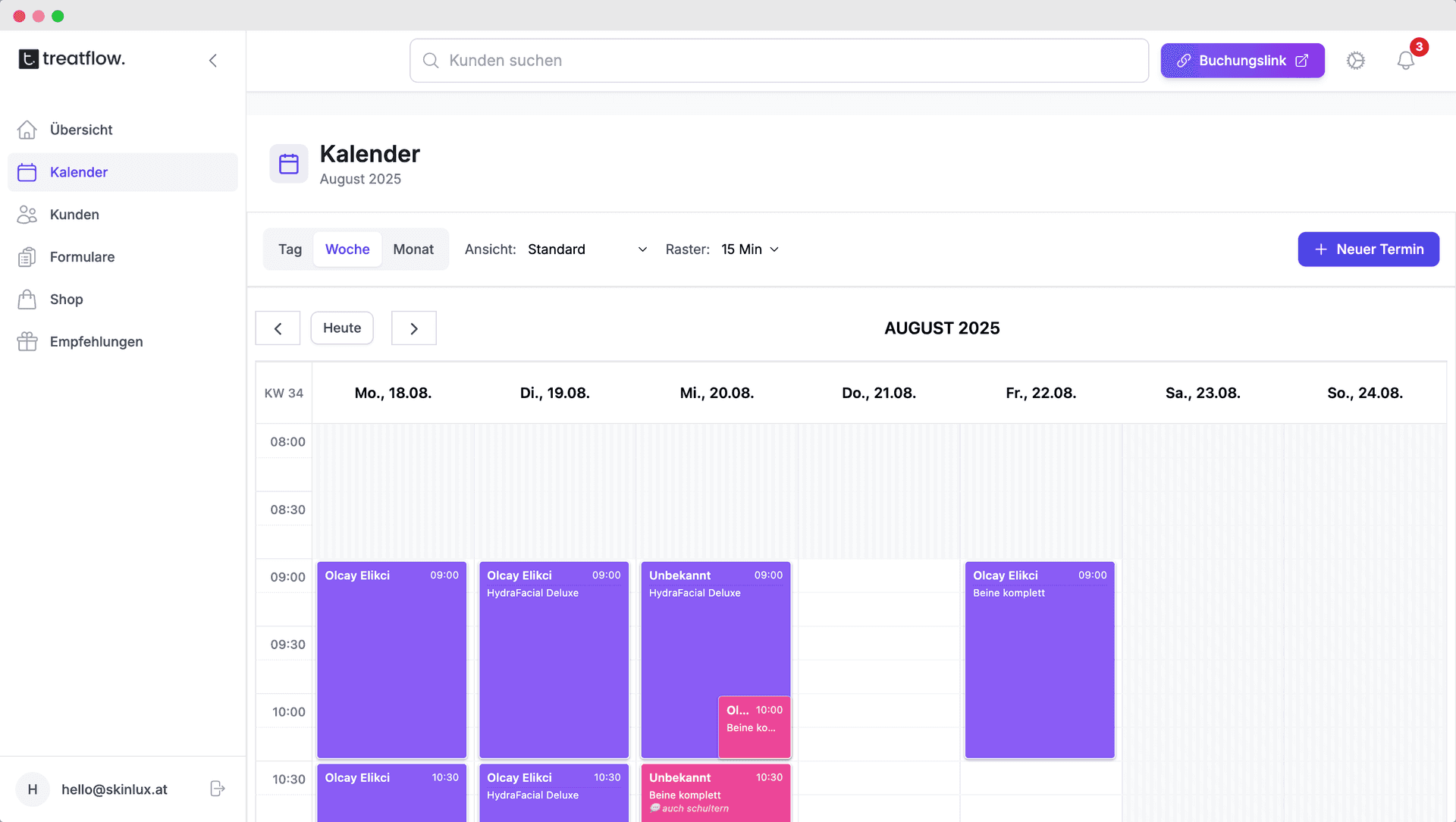
Task: Click the Neuer Termin button
Action: [1368, 249]
